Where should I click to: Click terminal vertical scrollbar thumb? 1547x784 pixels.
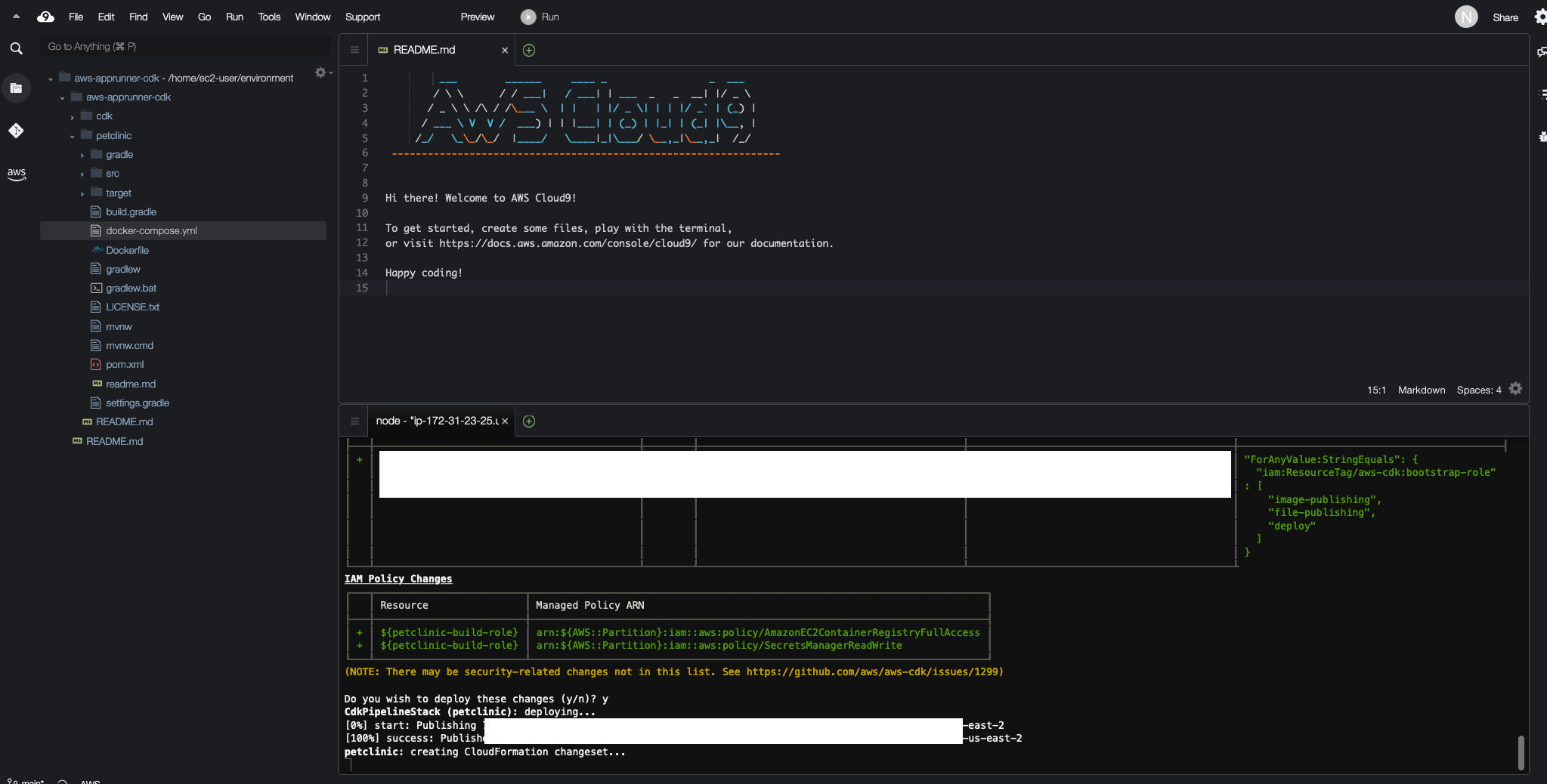point(1521,752)
